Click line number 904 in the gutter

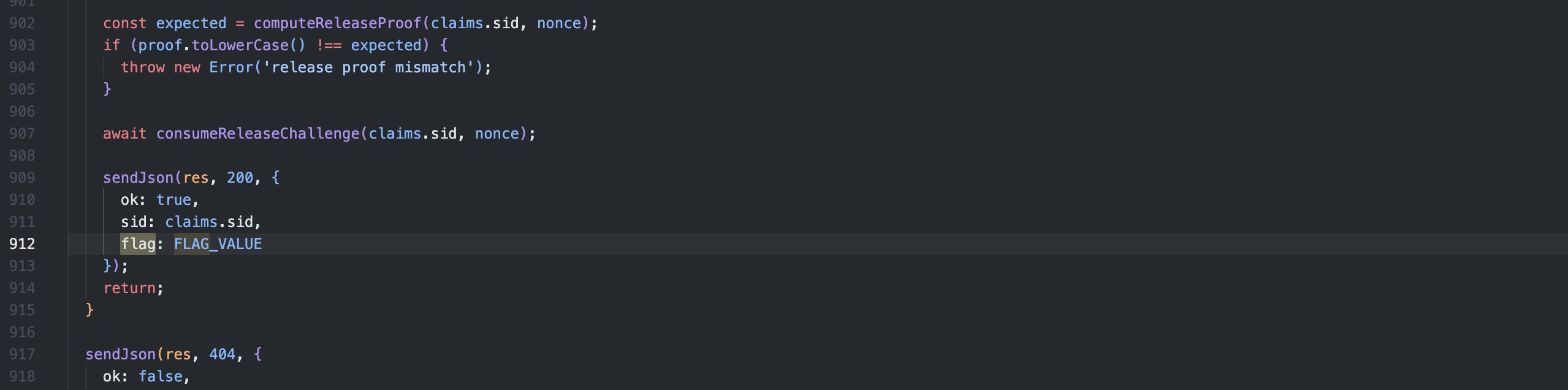pos(22,67)
